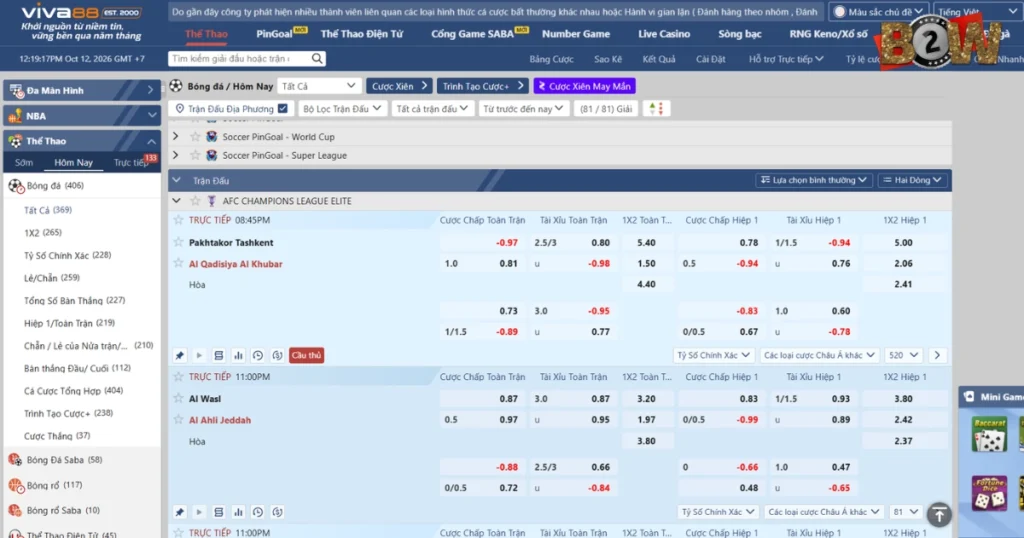Click Soccer PinGoal - World Cup league icon
The image size is (1024, 538).
click(x=212, y=136)
